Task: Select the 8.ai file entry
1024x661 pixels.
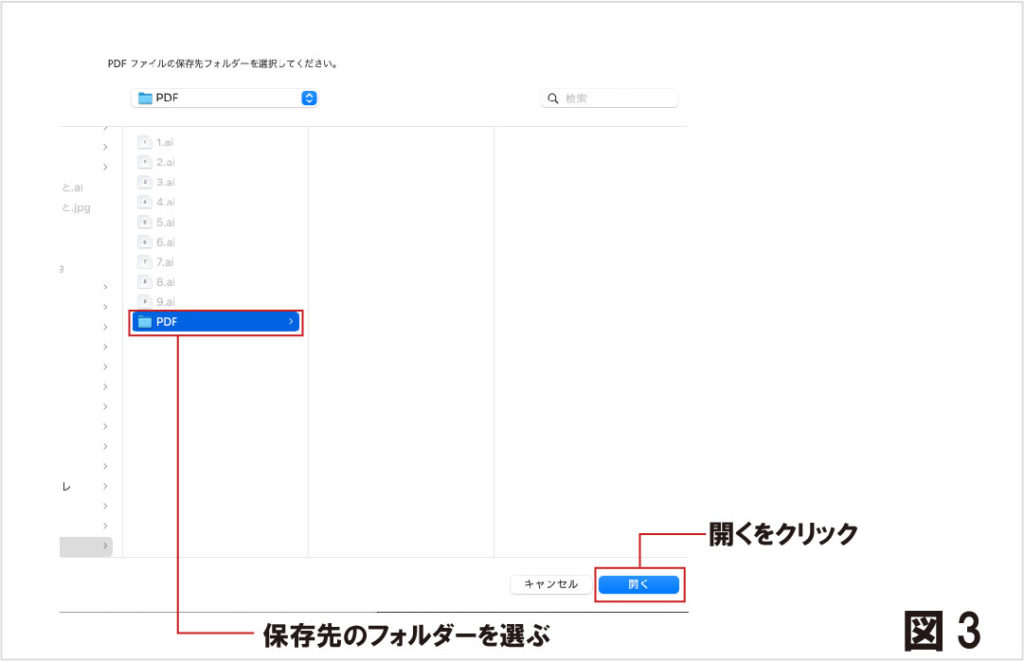Action: 165,282
